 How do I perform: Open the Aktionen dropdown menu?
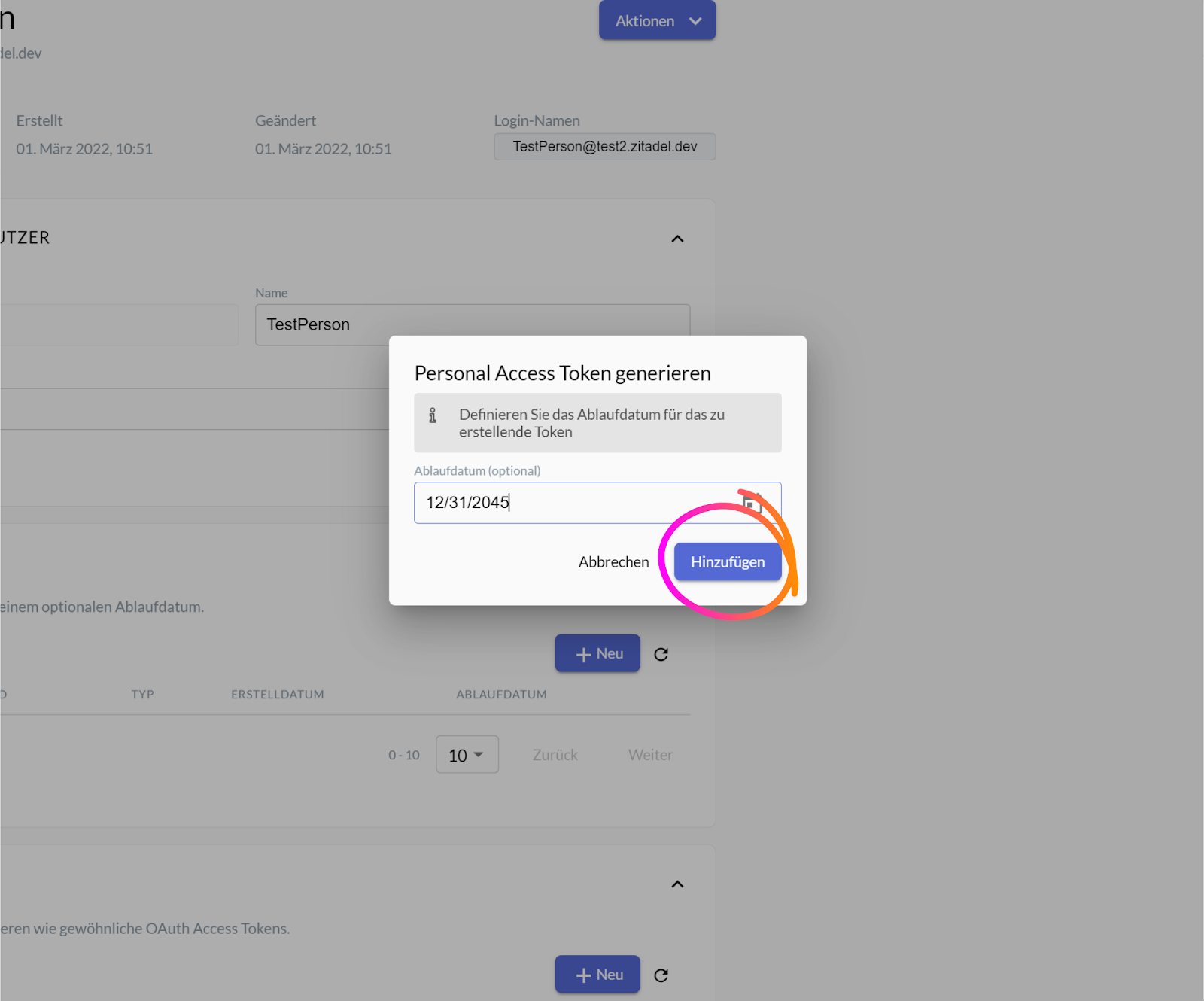(x=657, y=21)
